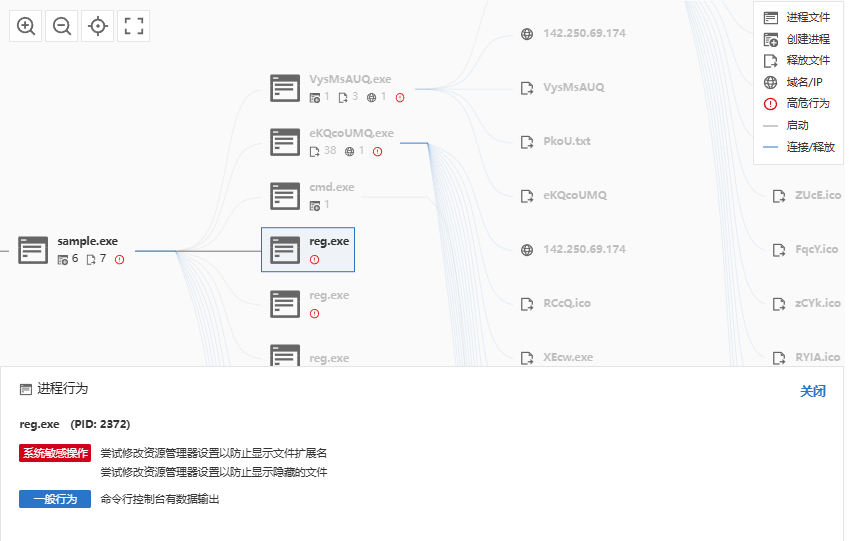Click file icon next to ZUcE.ico
Screen dimensions: 863x541
779,196
